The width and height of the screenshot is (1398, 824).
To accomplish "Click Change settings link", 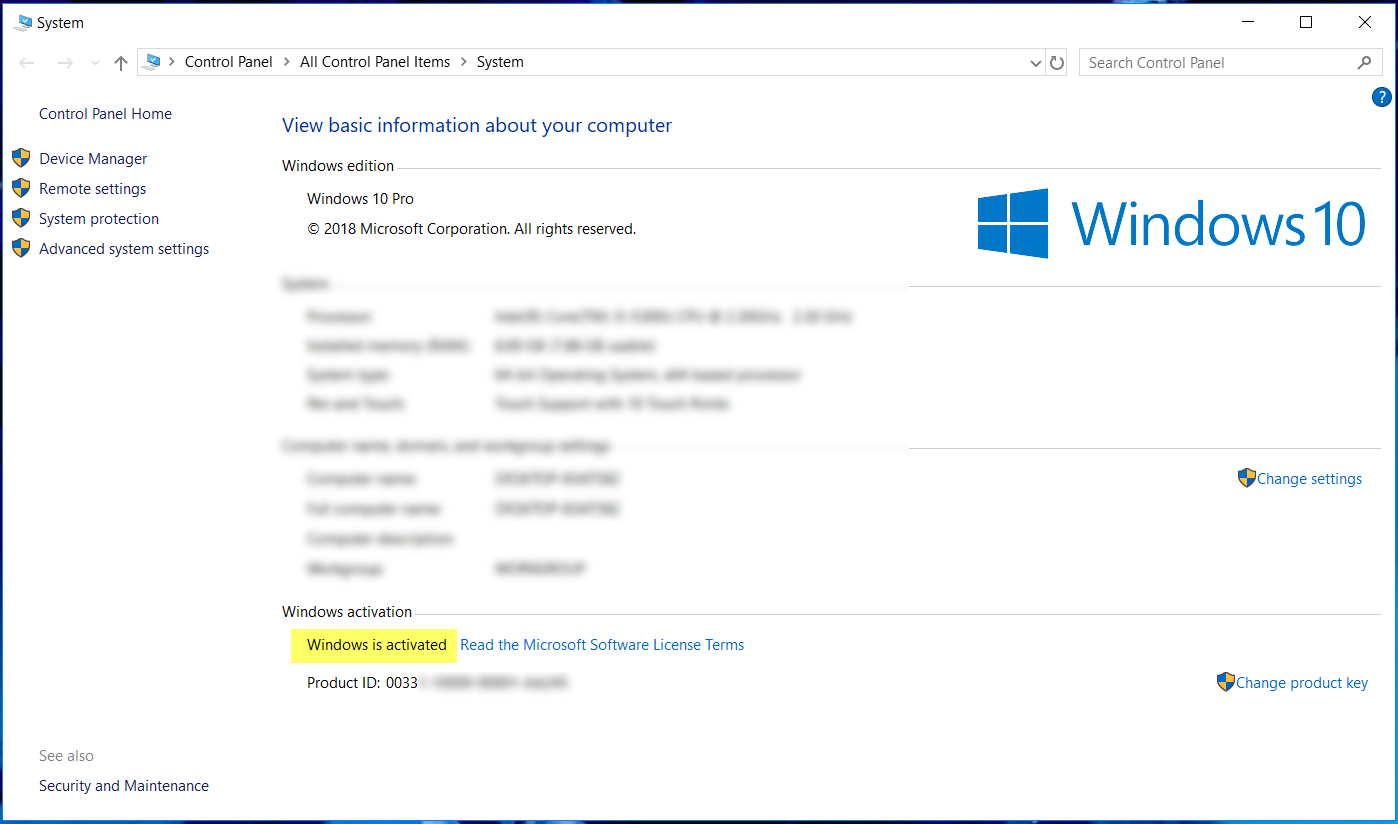I will [1309, 479].
